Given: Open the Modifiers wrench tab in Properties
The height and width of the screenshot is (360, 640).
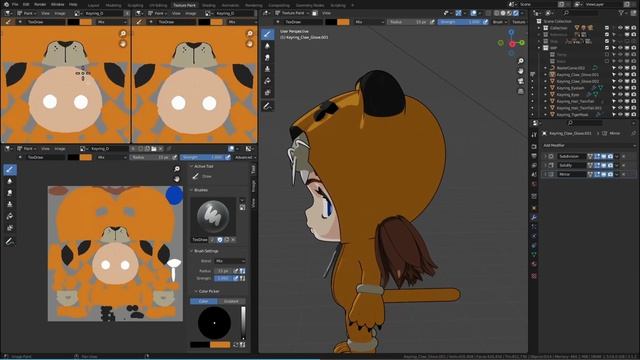Looking at the screenshot, I should pos(534,217).
